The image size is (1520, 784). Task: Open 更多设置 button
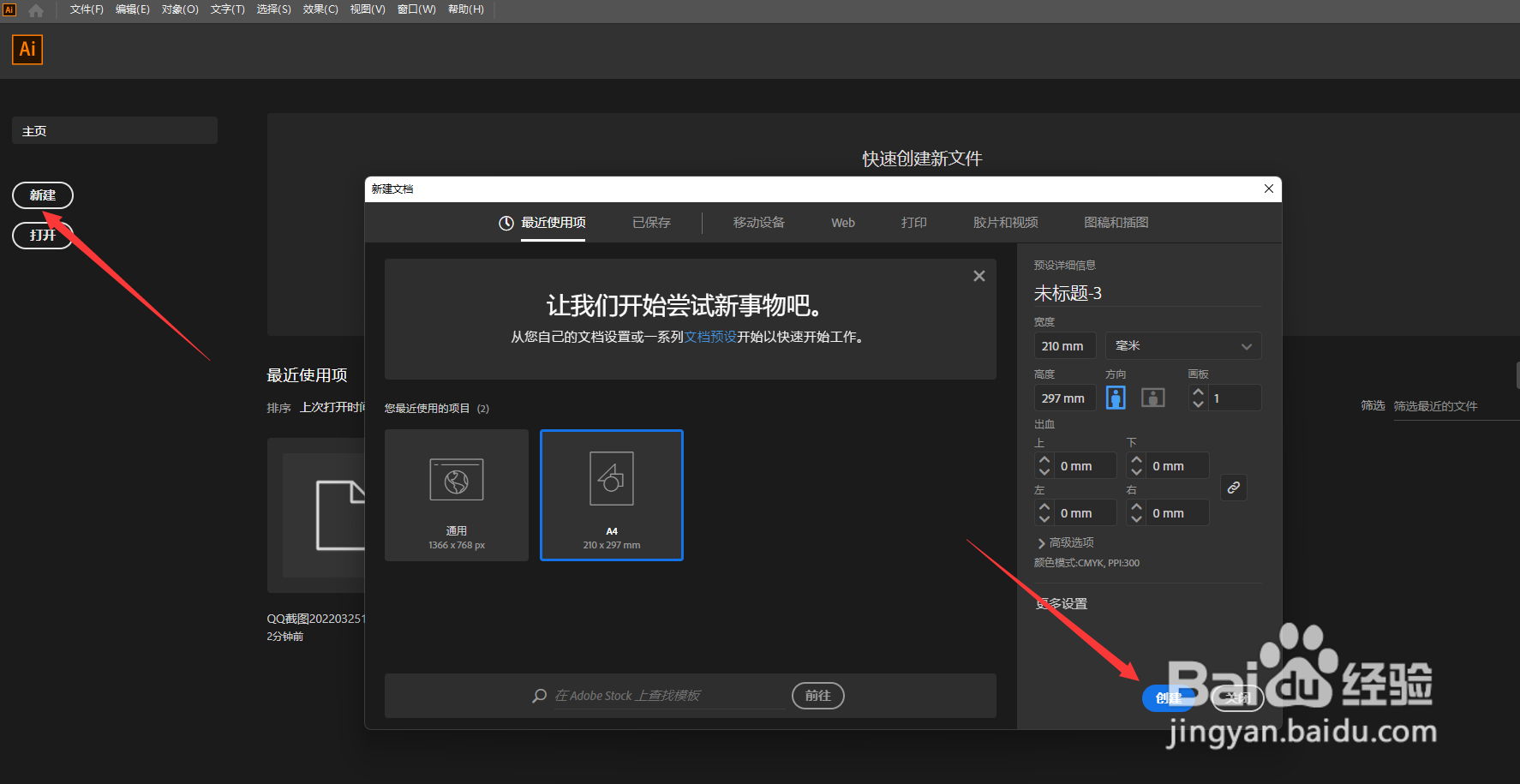1062,604
